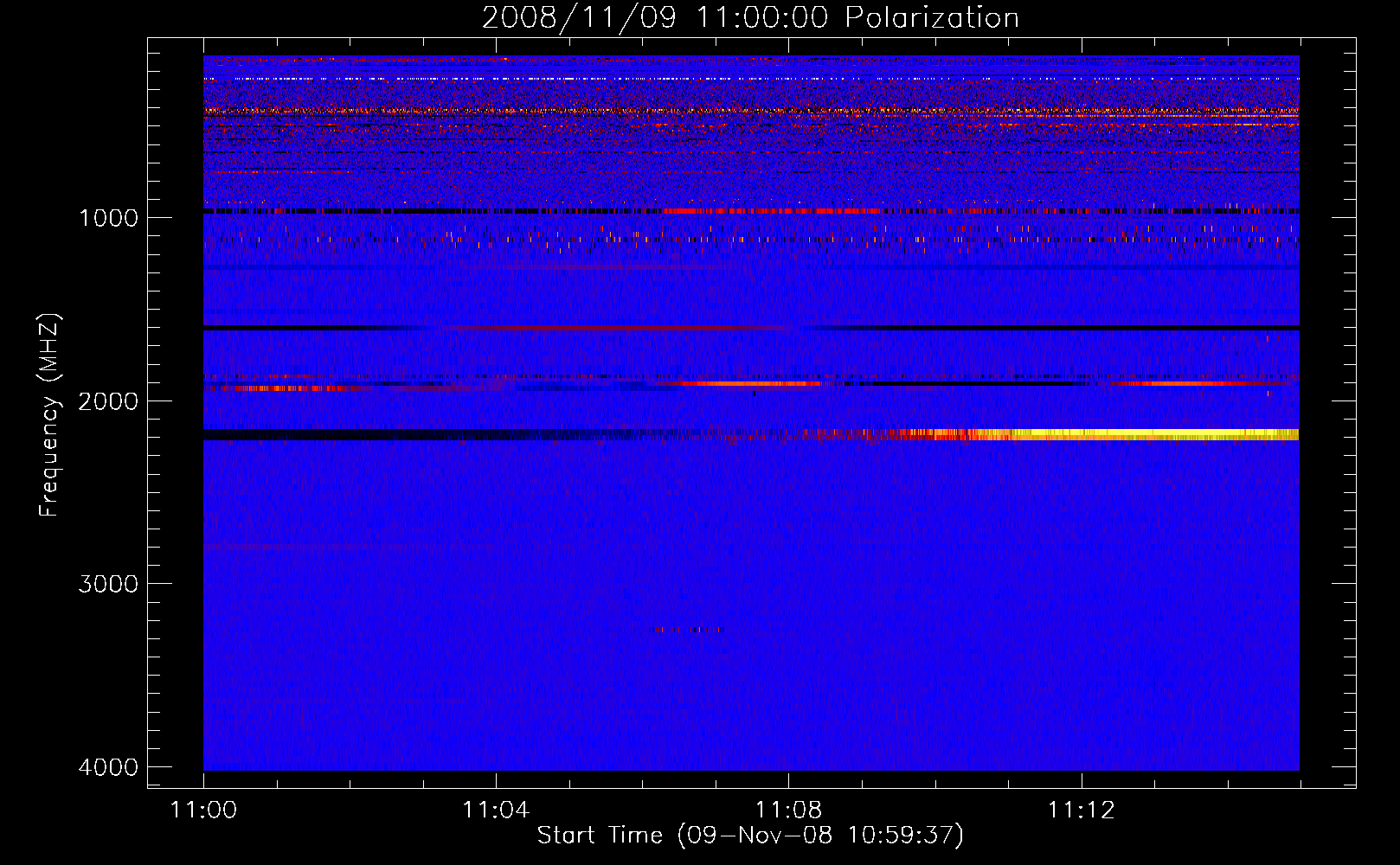
Task: Click the '11:08' time tick label
Action: point(788,811)
